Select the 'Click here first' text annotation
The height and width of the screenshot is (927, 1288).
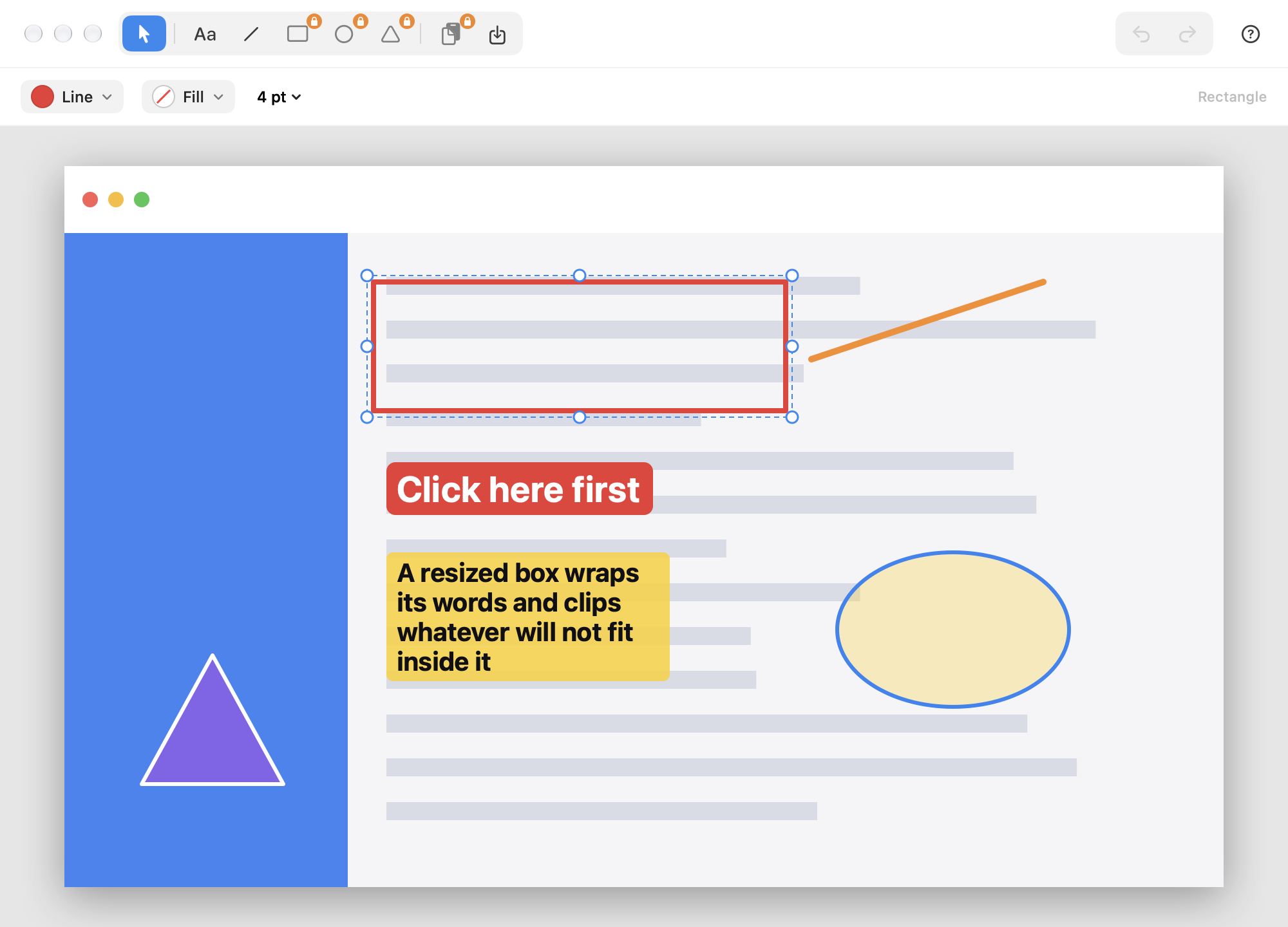click(x=519, y=489)
